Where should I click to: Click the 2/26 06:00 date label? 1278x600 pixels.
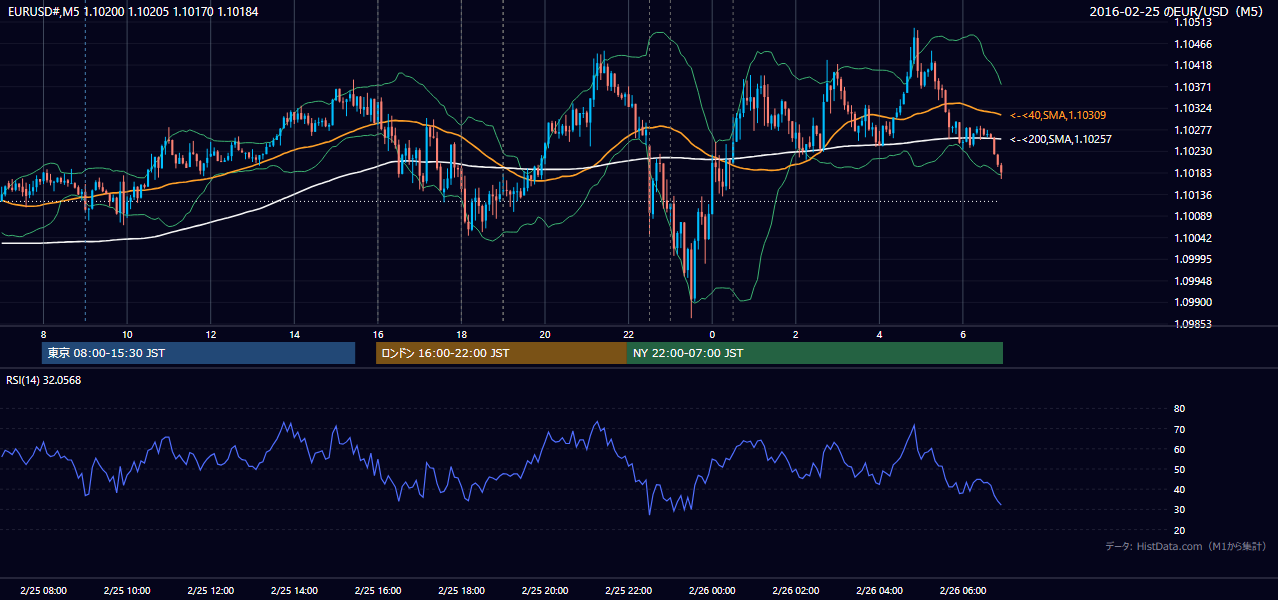[962, 591]
